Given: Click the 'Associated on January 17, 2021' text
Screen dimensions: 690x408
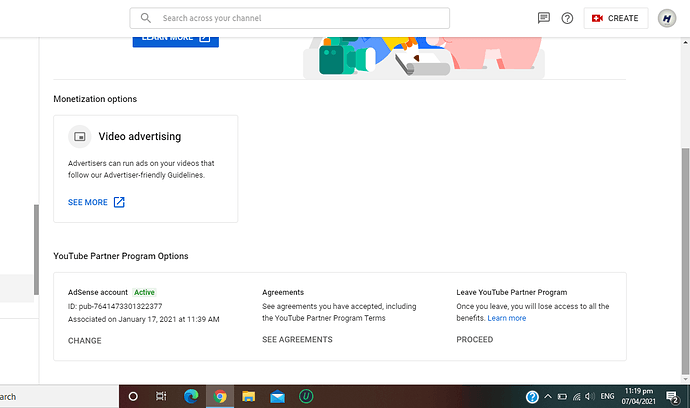Looking at the screenshot, I should pos(143,319).
